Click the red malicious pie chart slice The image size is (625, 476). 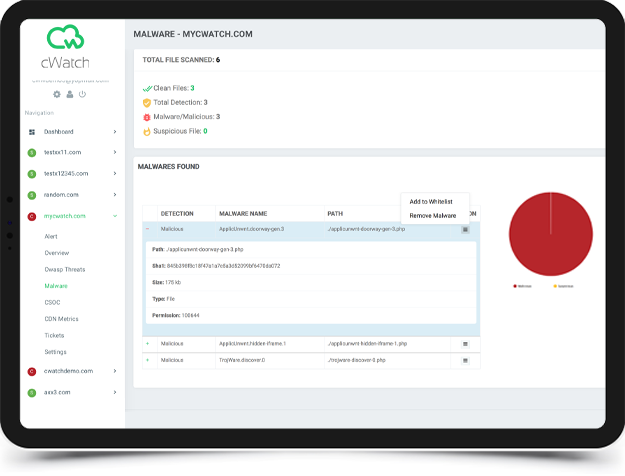pos(550,234)
